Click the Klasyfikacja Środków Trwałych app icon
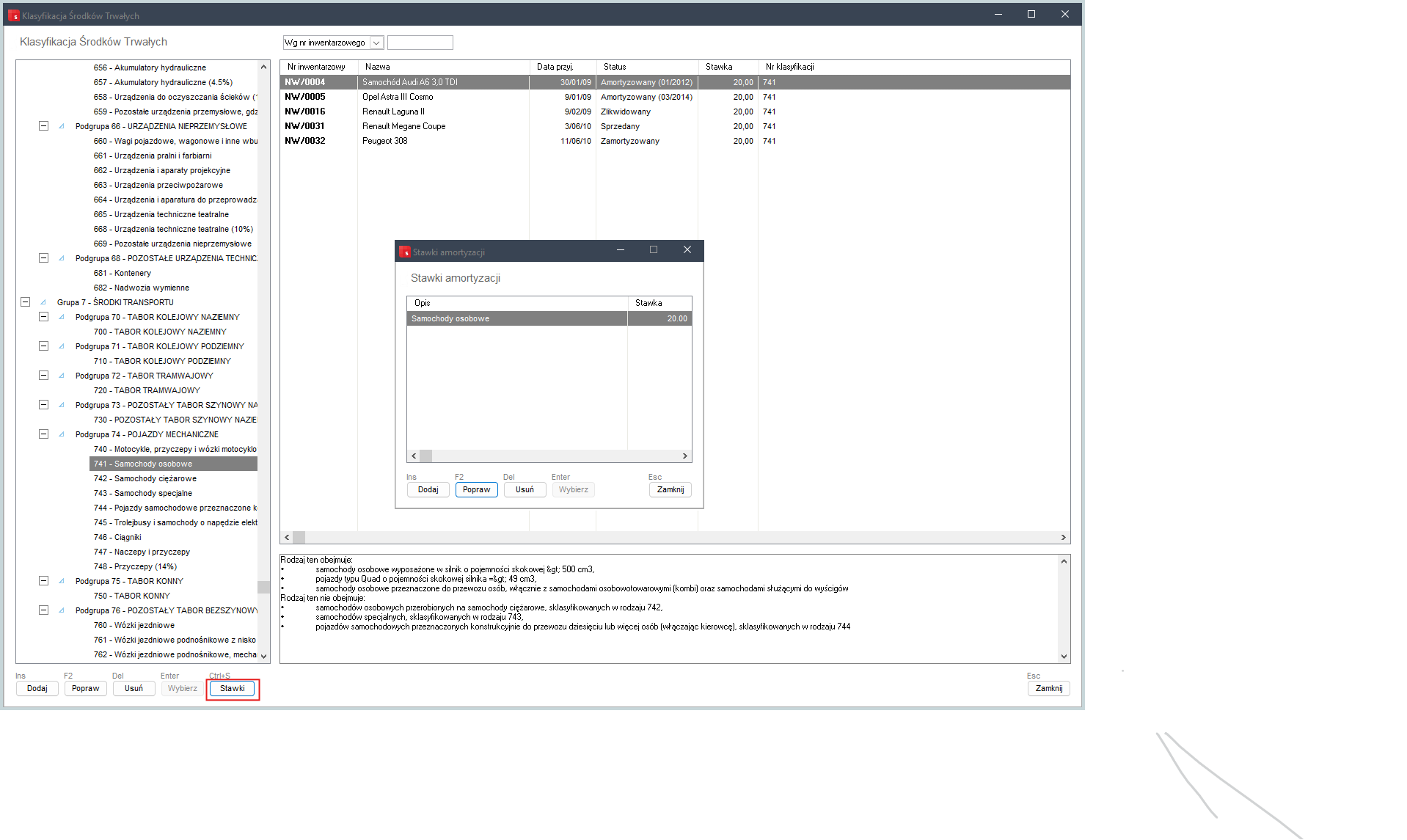The height and width of the screenshot is (840, 1407). pyautogui.click(x=14, y=15)
